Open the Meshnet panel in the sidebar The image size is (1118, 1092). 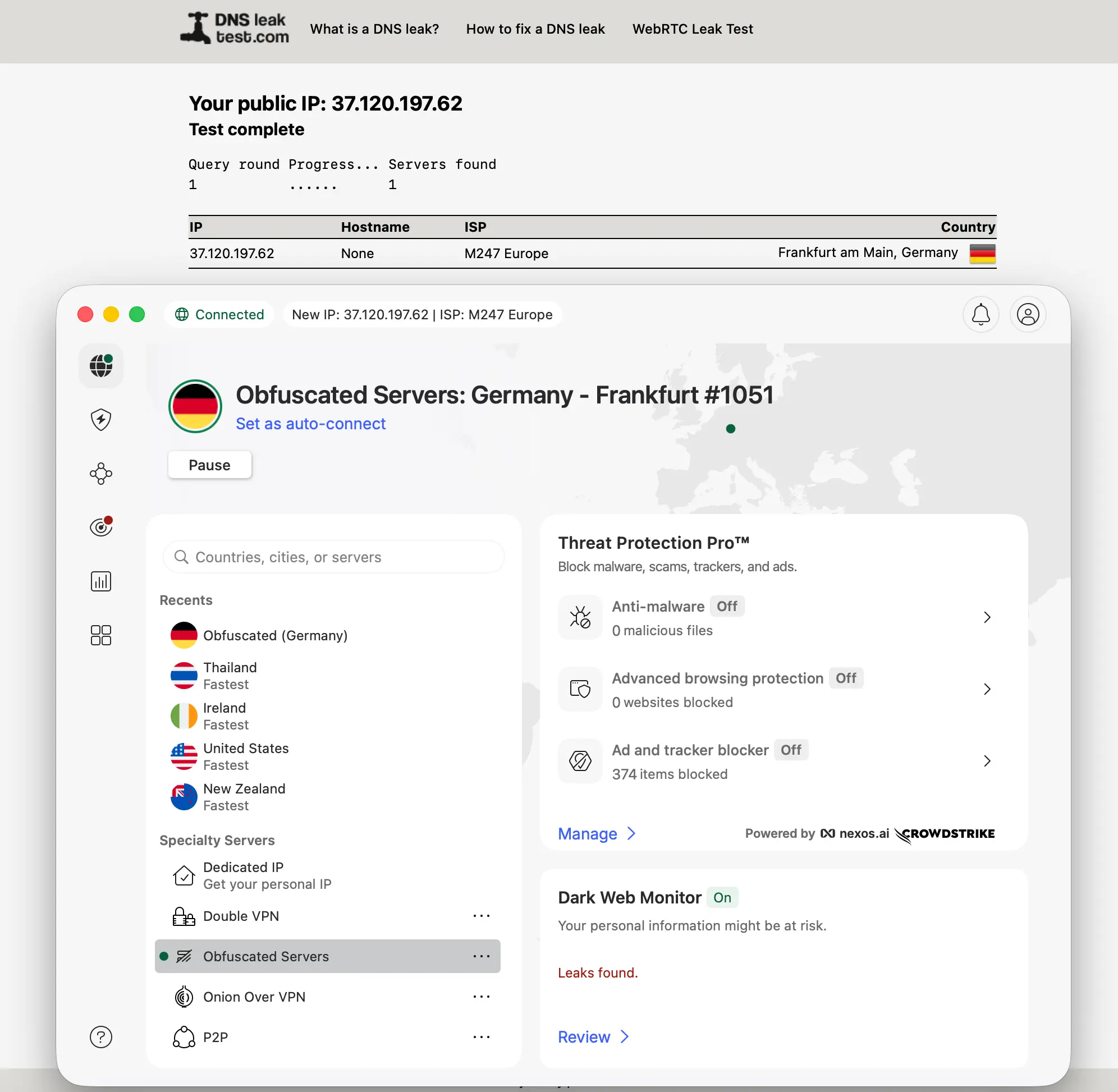coord(100,473)
